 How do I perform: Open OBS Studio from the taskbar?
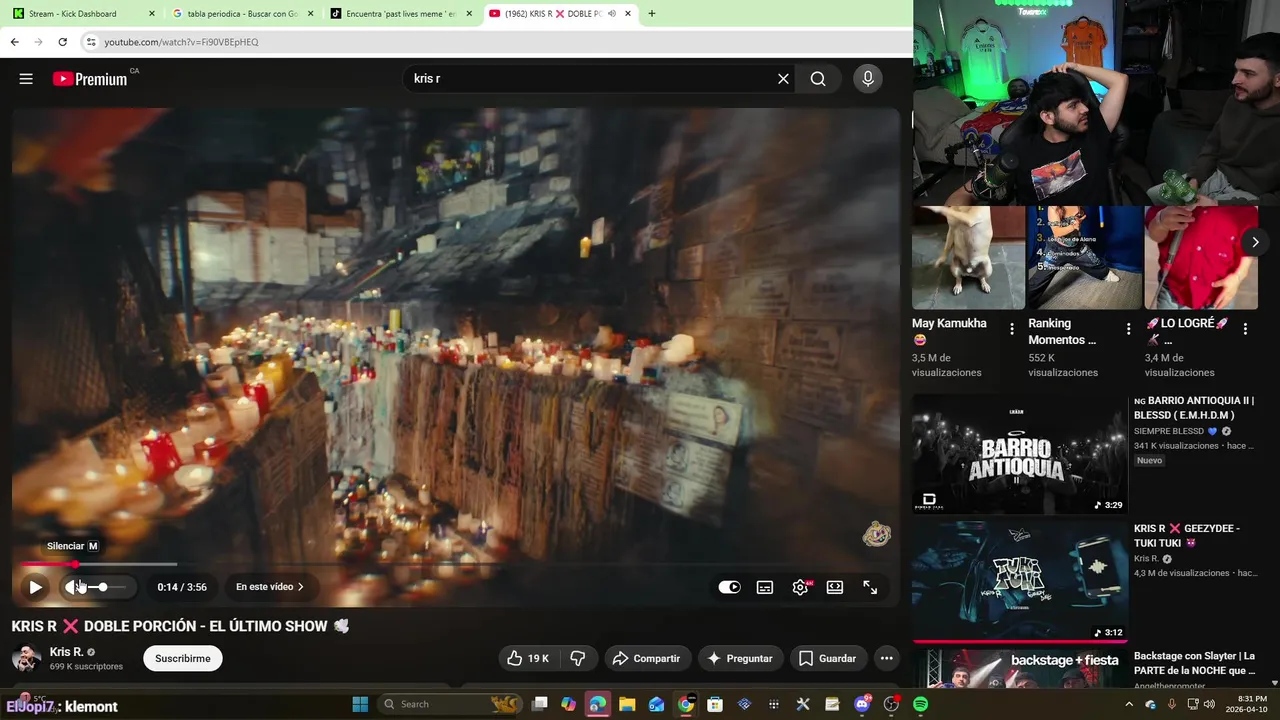(x=891, y=704)
